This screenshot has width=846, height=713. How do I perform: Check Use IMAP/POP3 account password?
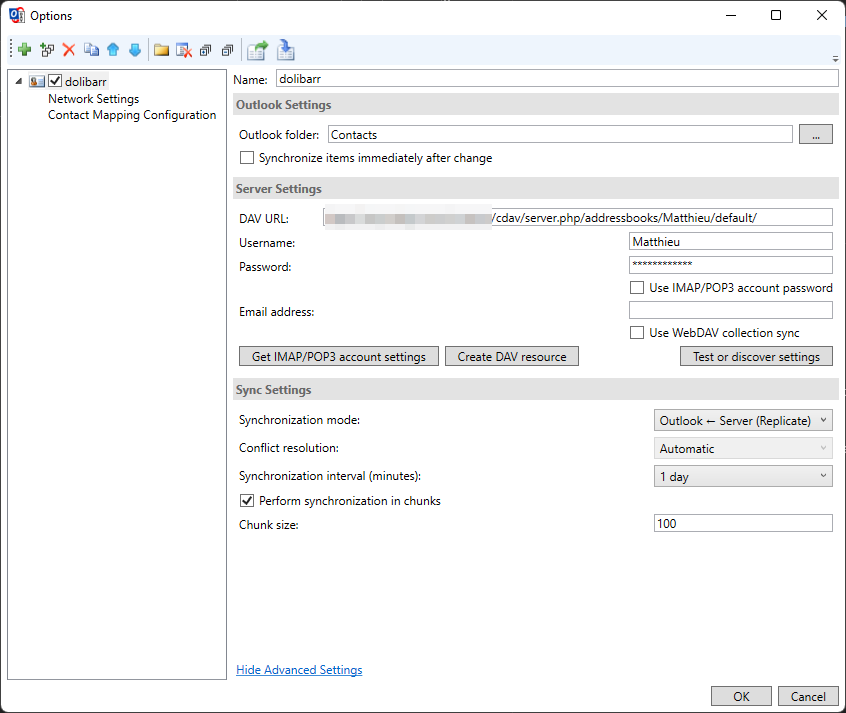coord(637,287)
